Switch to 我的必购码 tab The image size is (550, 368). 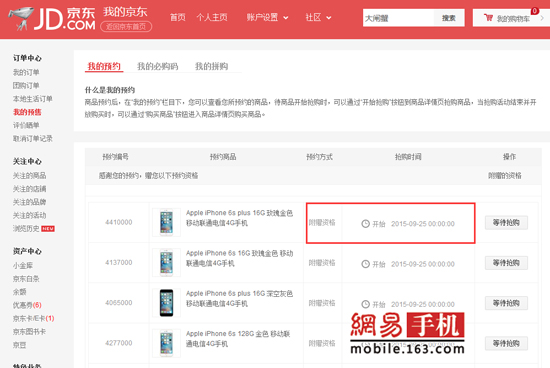(x=157, y=66)
